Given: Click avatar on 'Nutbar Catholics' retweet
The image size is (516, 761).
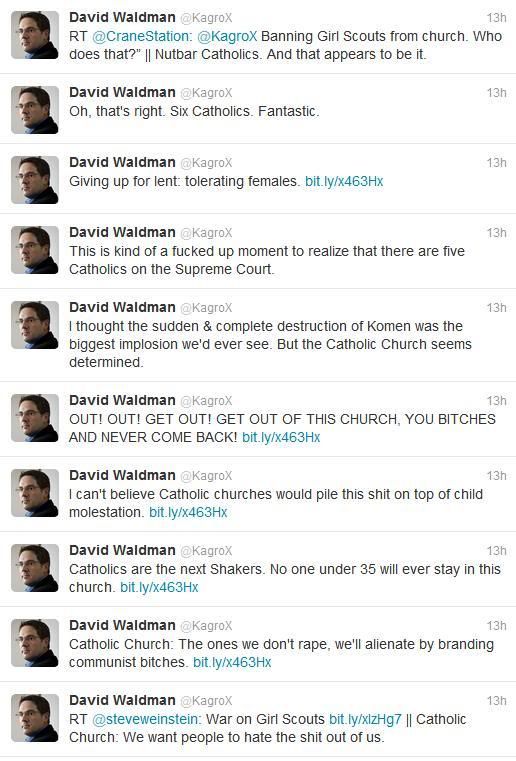Looking at the screenshot, I should point(34,35).
